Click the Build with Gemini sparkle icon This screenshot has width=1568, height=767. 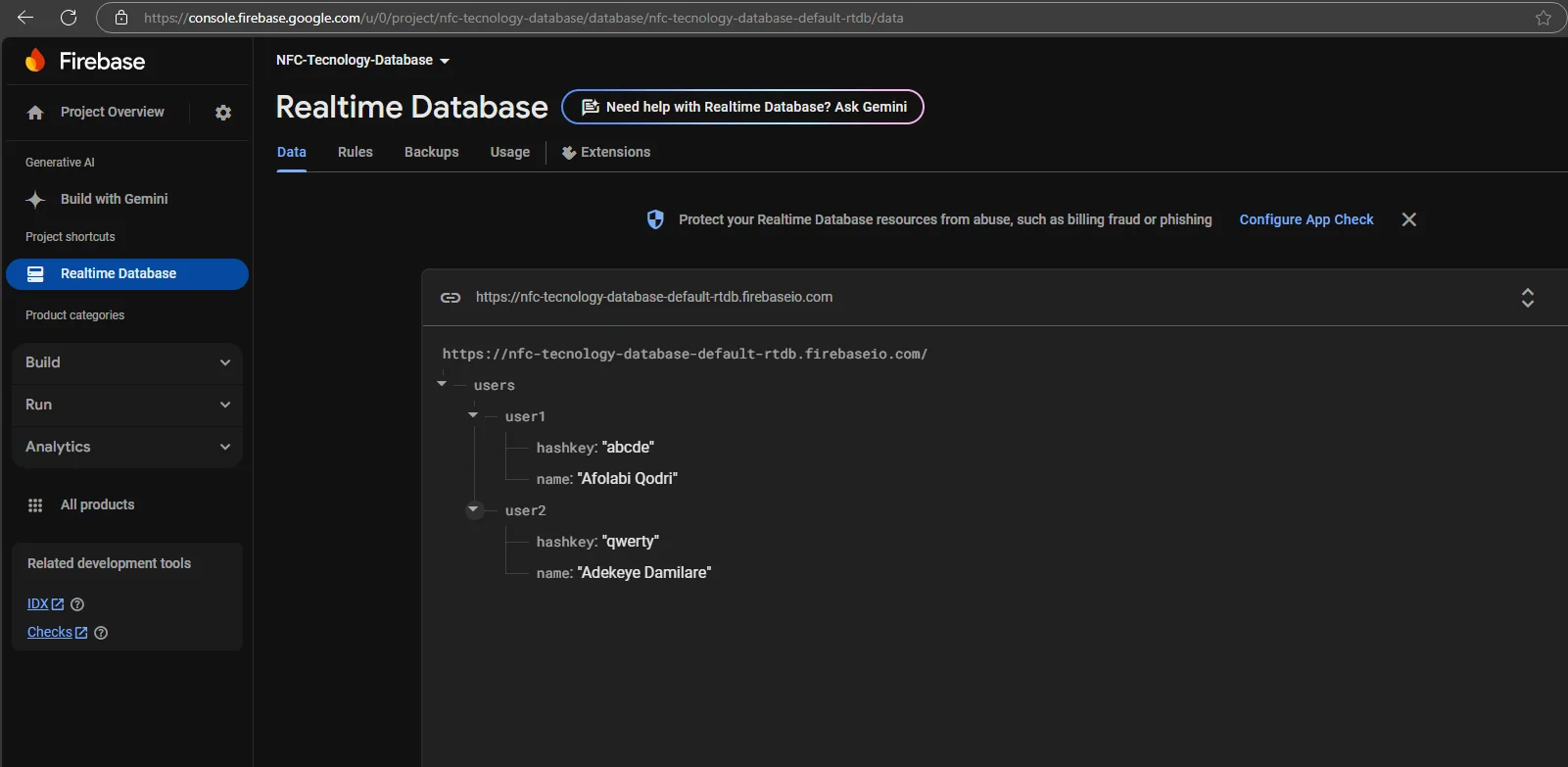(35, 199)
